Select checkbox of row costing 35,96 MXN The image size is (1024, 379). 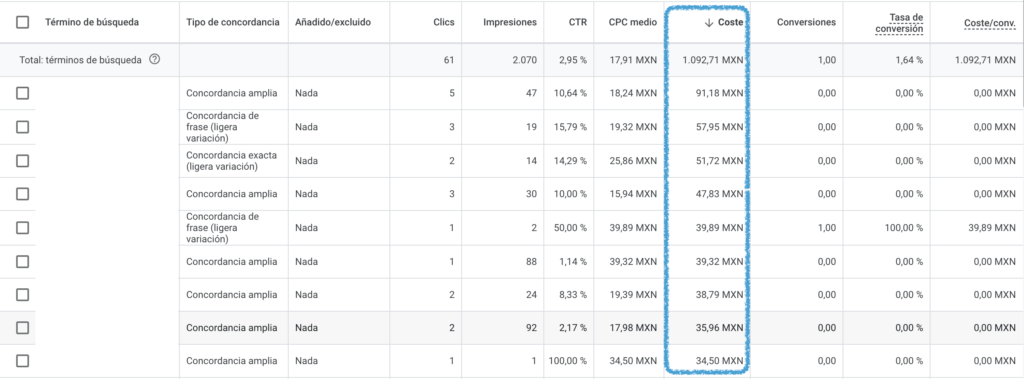(23, 328)
